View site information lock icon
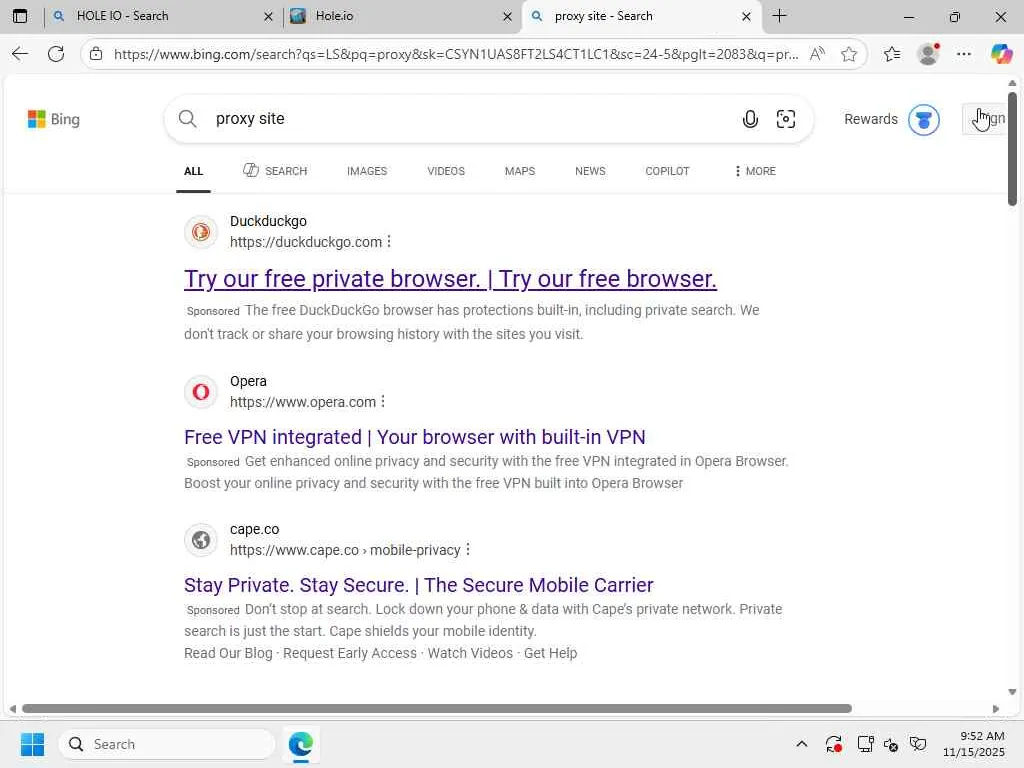This screenshot has width=1024, height=768. click(96, 54)
